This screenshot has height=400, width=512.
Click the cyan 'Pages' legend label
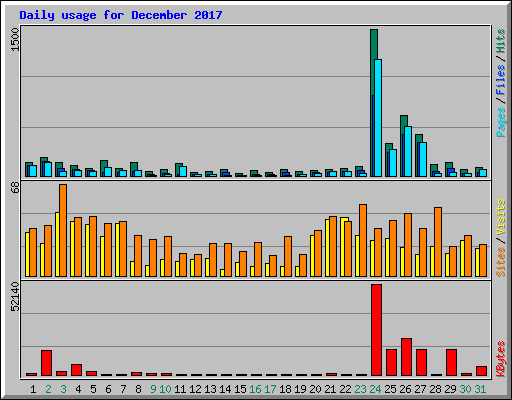(501, 122)
